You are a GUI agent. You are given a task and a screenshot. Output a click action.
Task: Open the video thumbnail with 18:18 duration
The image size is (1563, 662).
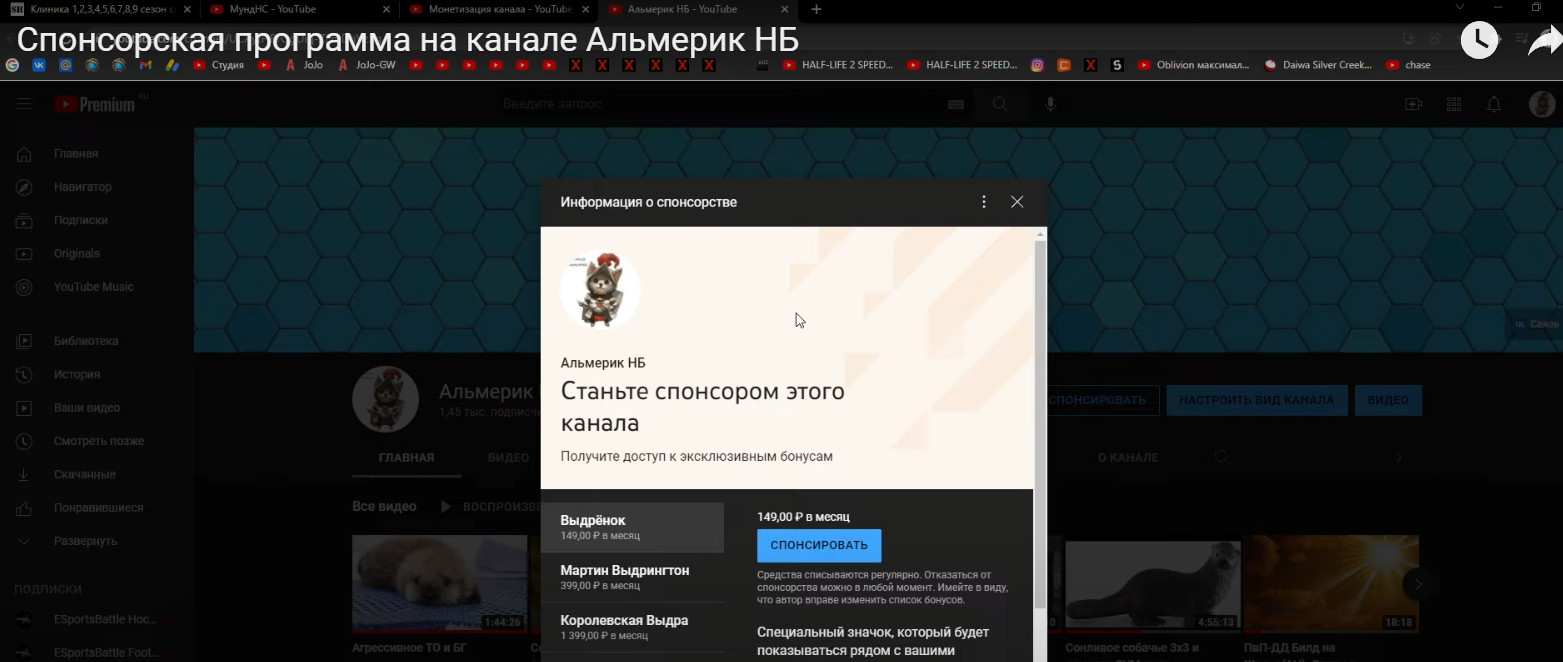(x=1331, y=584)
